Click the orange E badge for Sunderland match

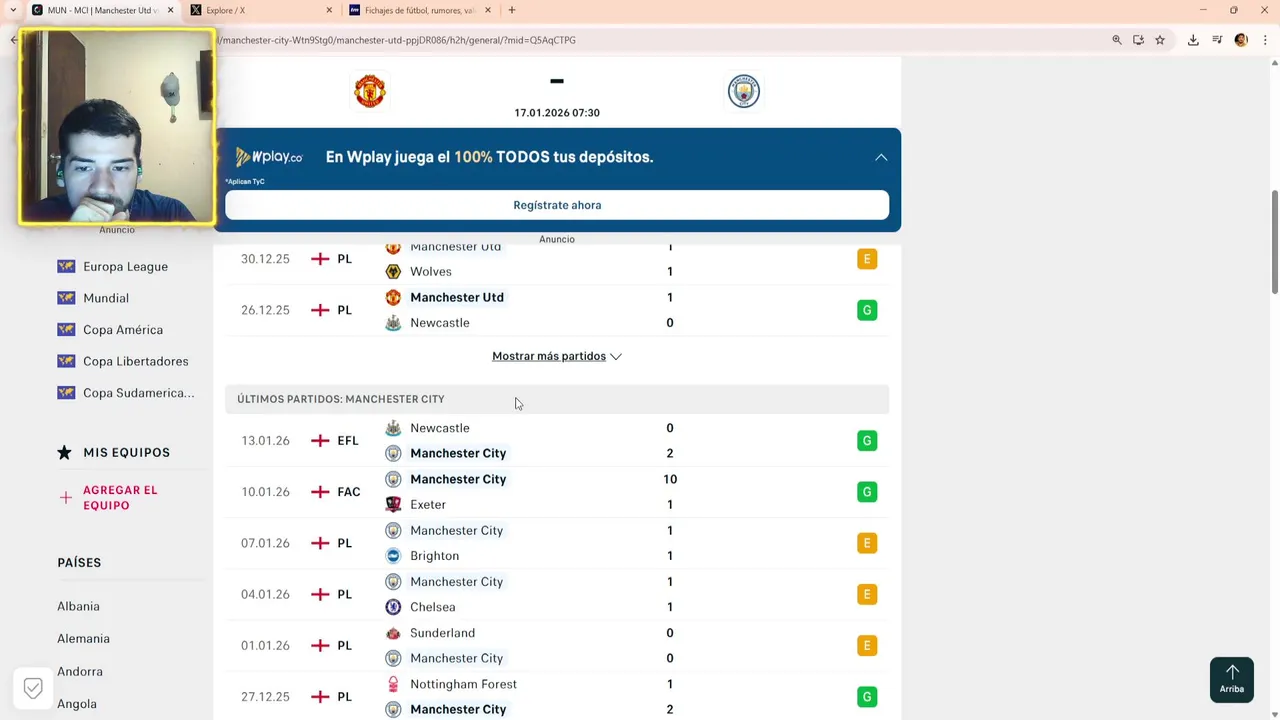(867, 646)
